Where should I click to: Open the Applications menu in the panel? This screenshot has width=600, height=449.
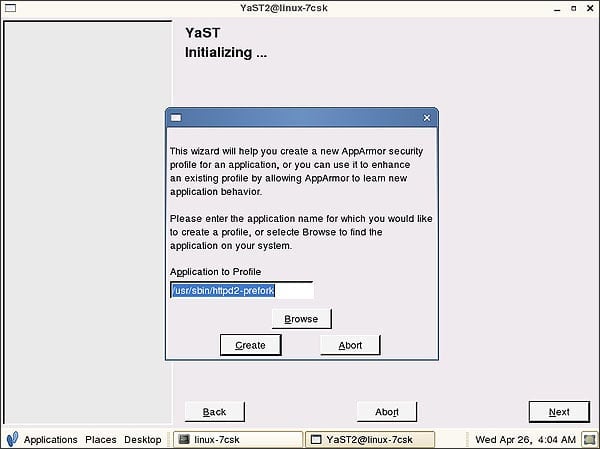coord(51,439)
